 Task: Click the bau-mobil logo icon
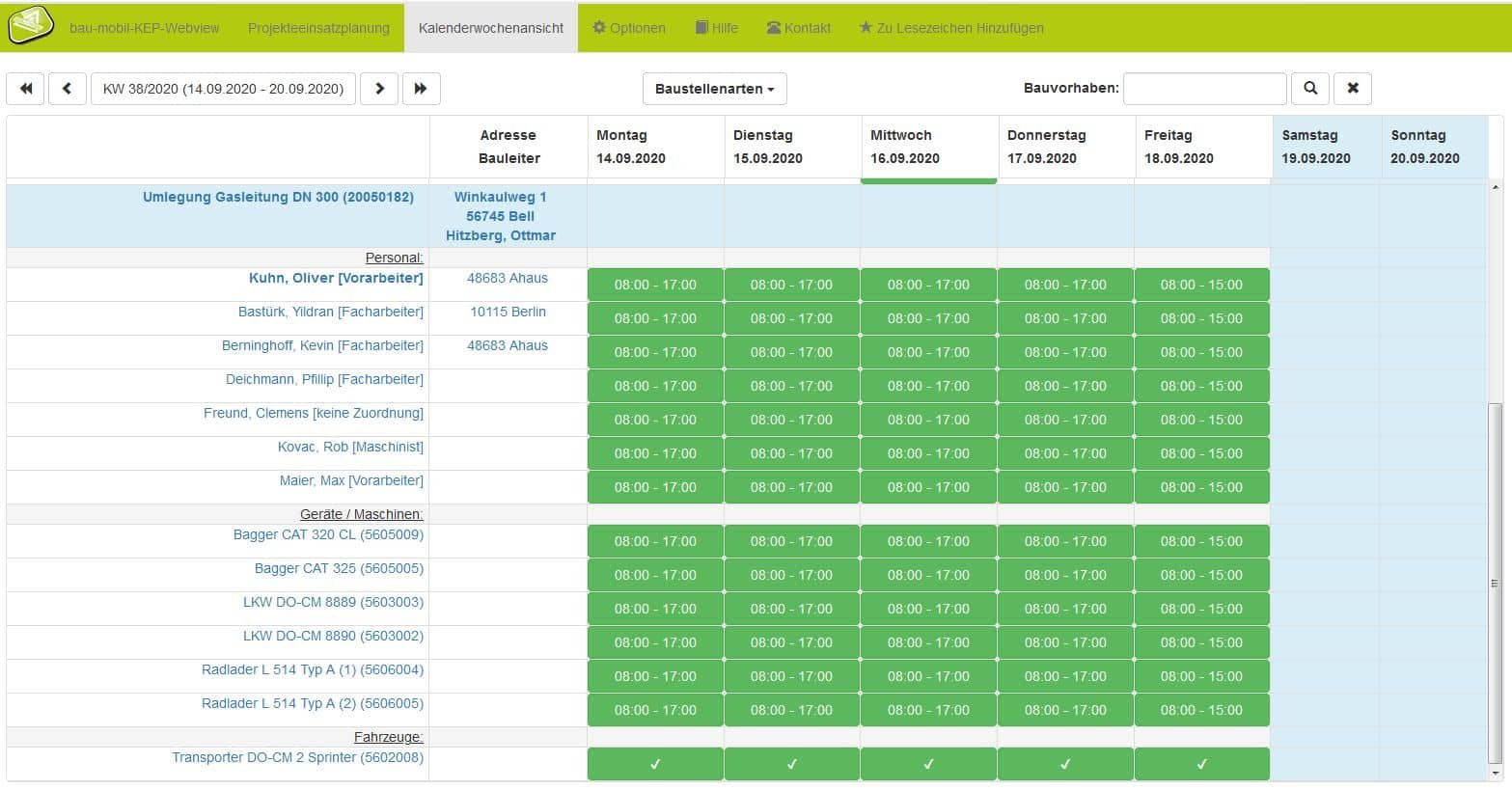click(x=31, y=27)
